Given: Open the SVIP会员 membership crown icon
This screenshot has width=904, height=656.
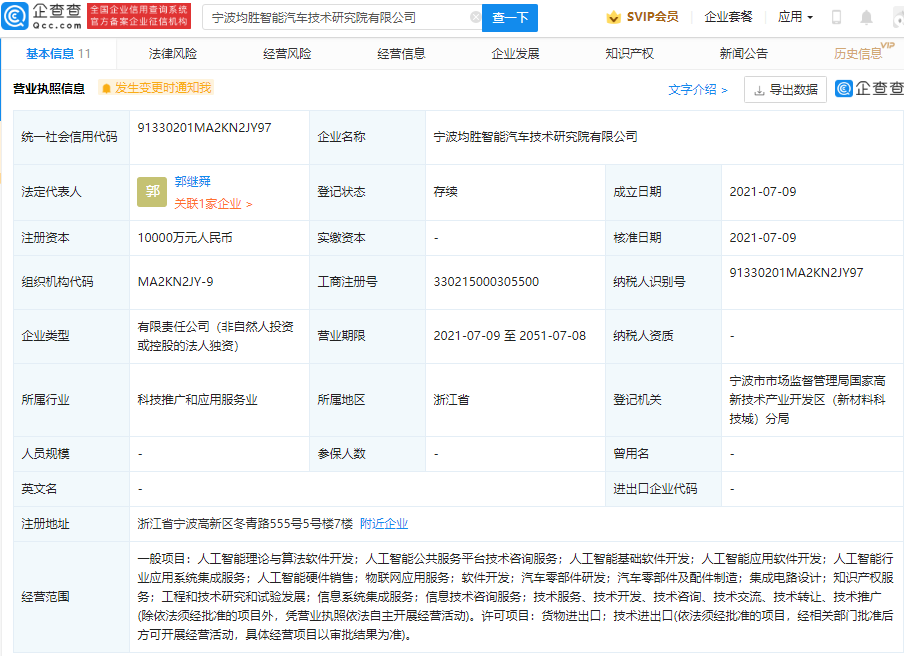Looking at the screenshot, I should (x=613, y=17).
